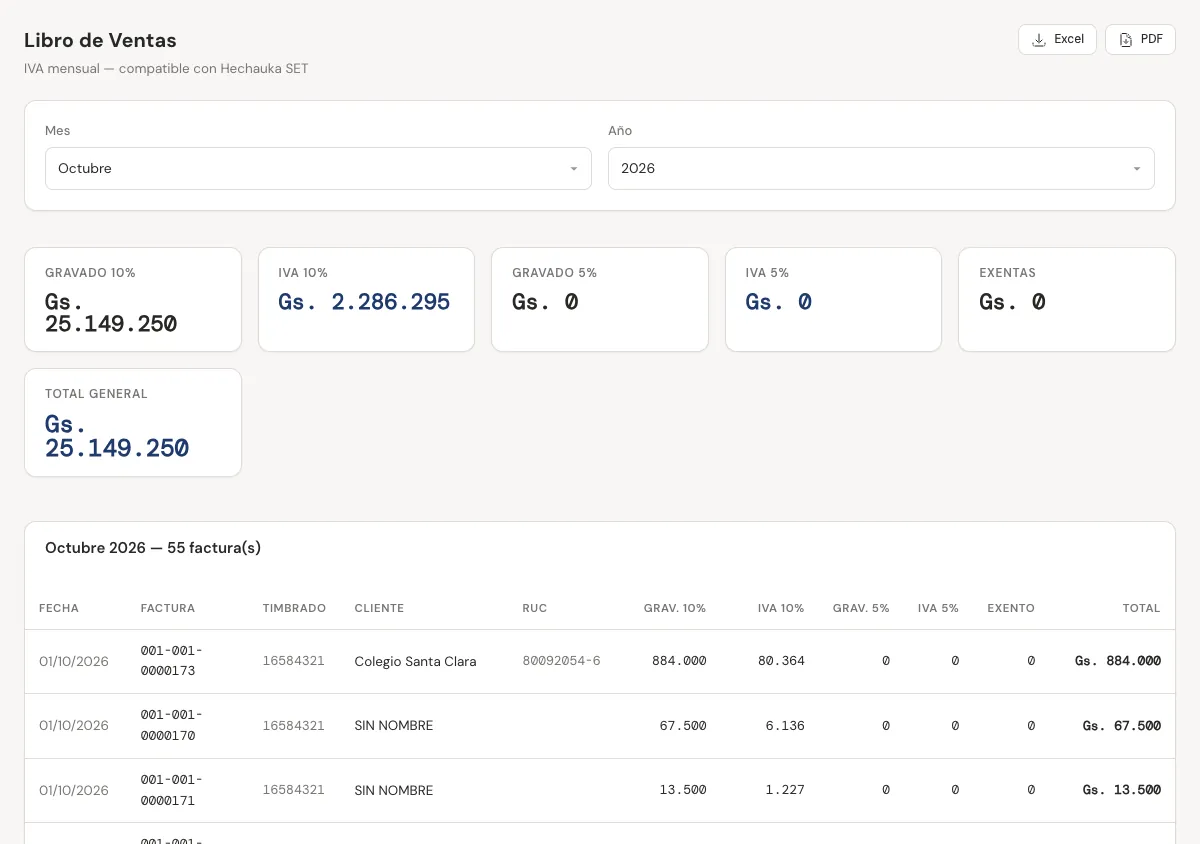
Task: Open the Mes dropdown showing Octubre
Action: 318,169
